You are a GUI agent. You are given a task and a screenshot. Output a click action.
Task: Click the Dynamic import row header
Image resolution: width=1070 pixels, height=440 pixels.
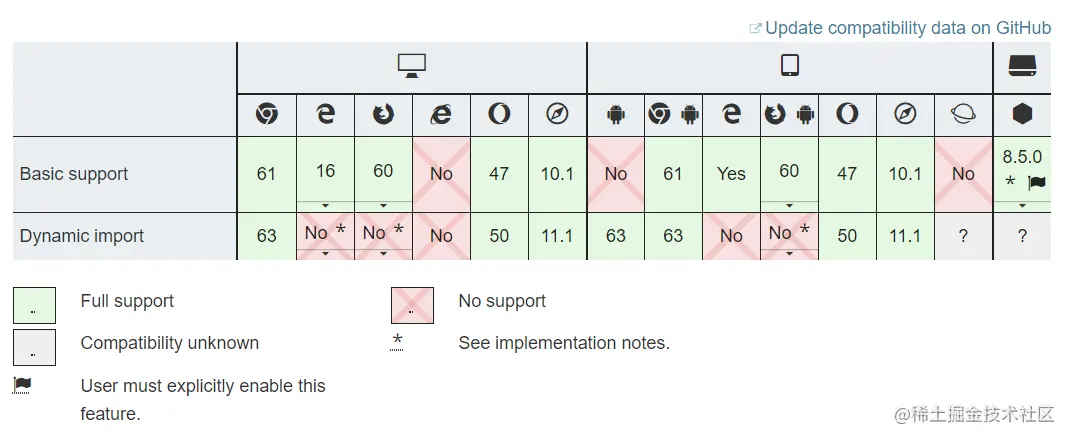point(82,236)
